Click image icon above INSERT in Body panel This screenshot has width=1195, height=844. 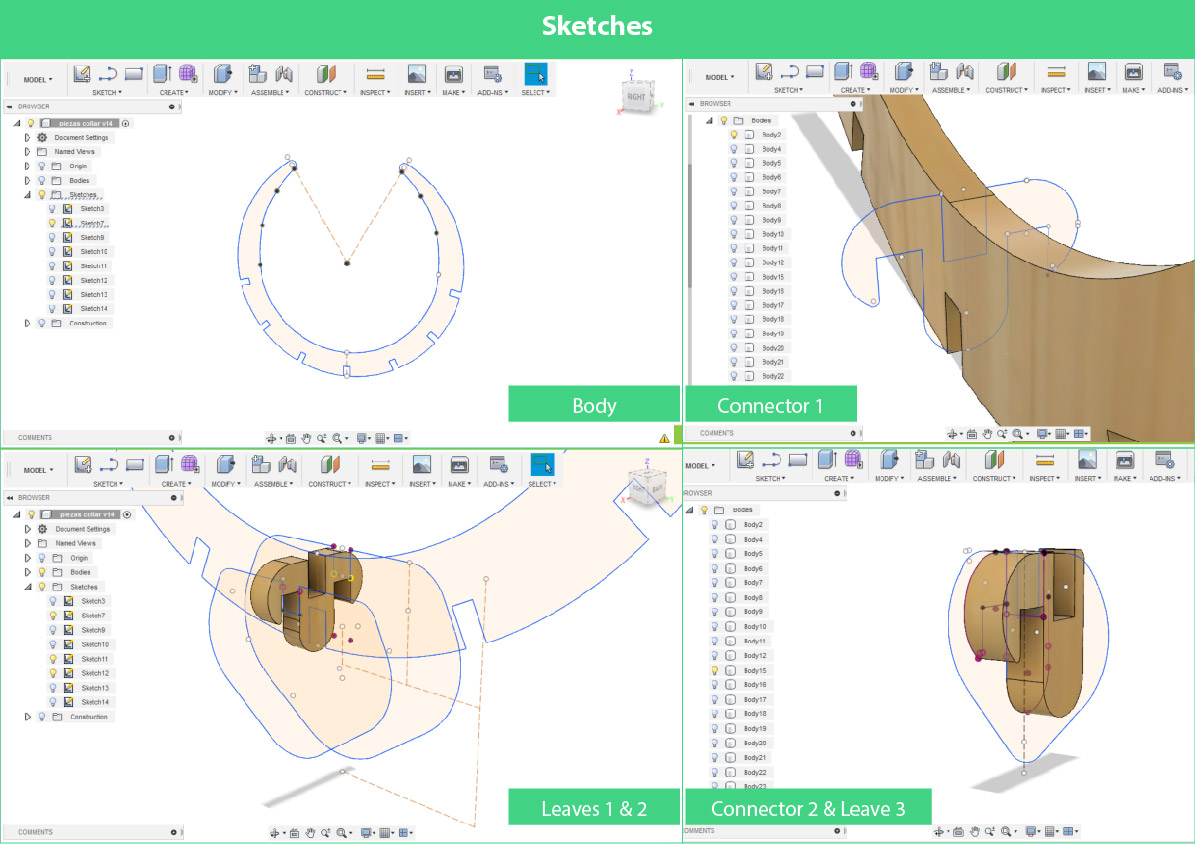(416, 74)
